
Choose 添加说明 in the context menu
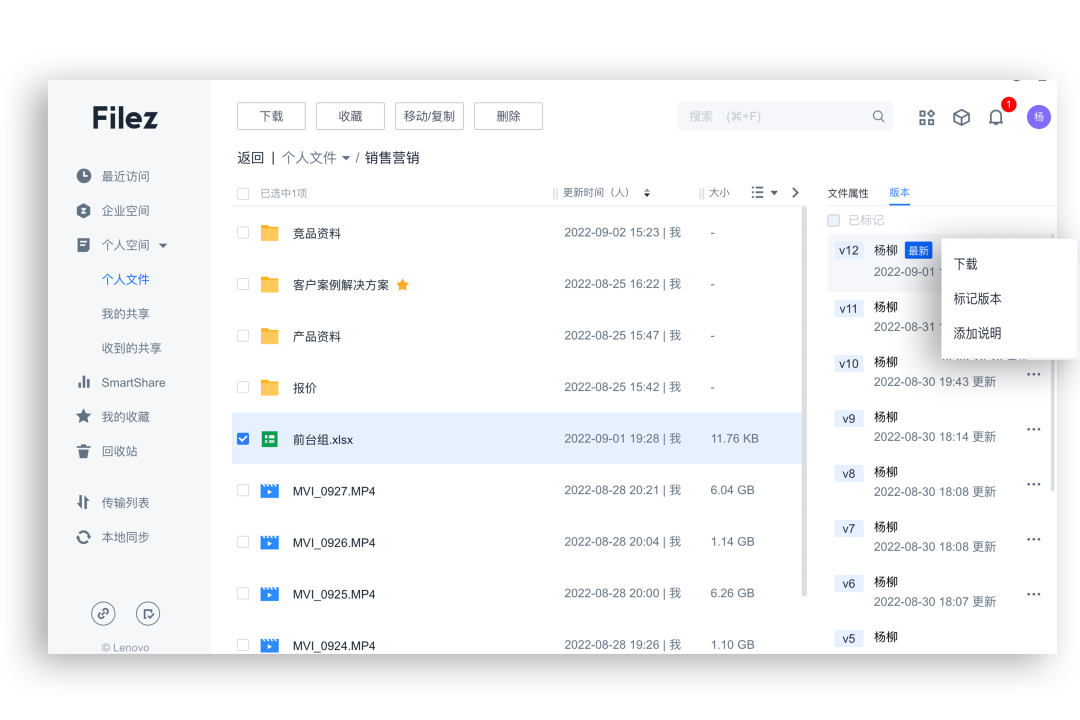[977, 333]
